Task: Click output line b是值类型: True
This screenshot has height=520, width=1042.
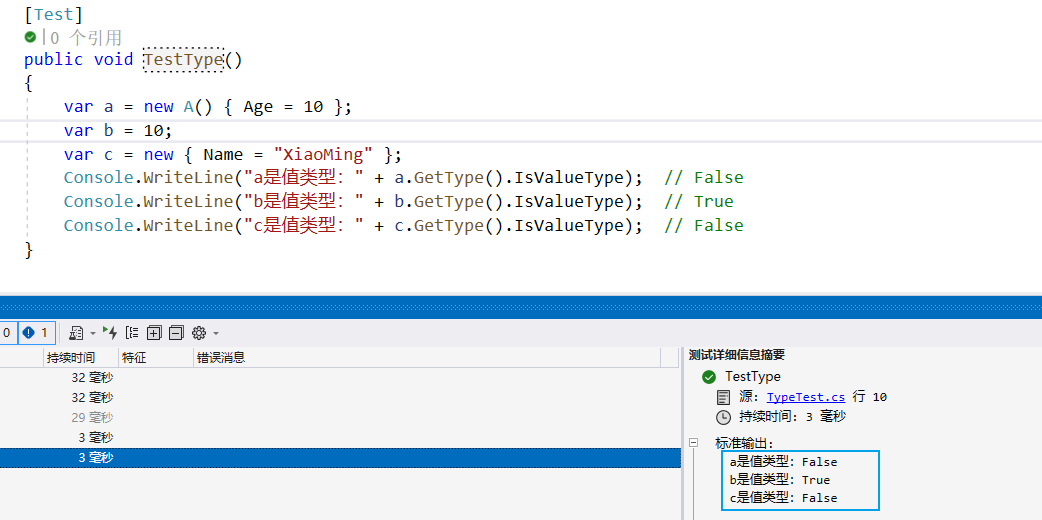Action: point(780,479)
